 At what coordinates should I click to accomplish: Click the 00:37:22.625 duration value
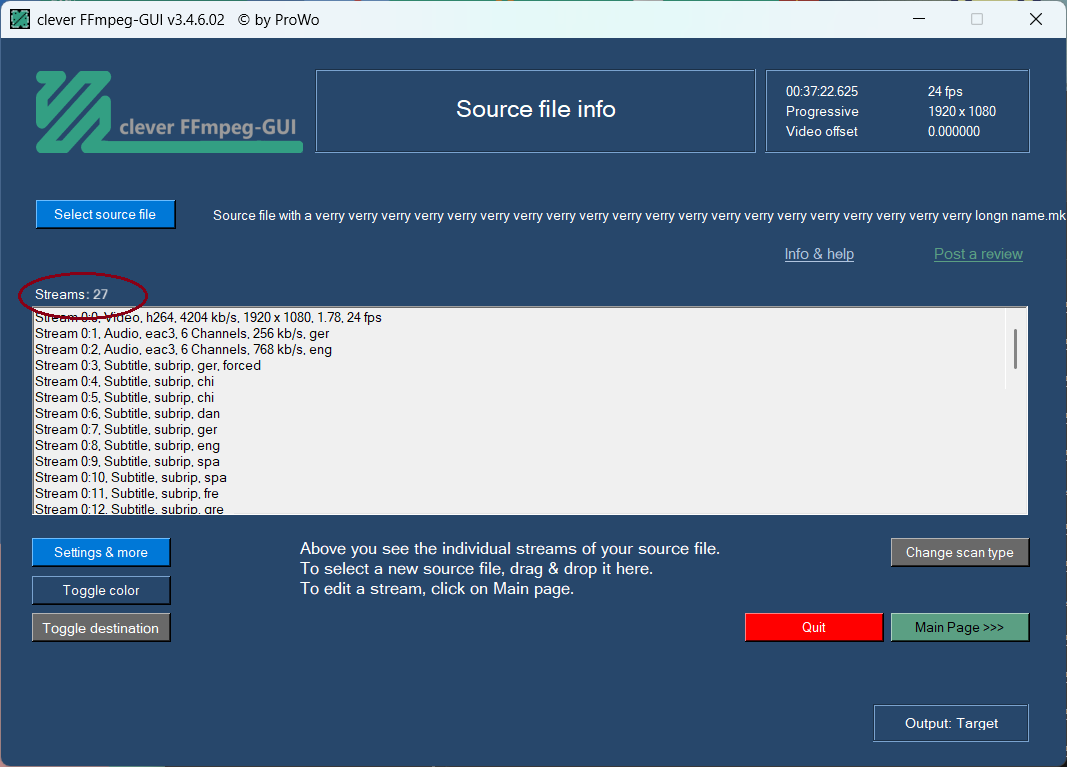pyautogui.click(x=822, y=91)
